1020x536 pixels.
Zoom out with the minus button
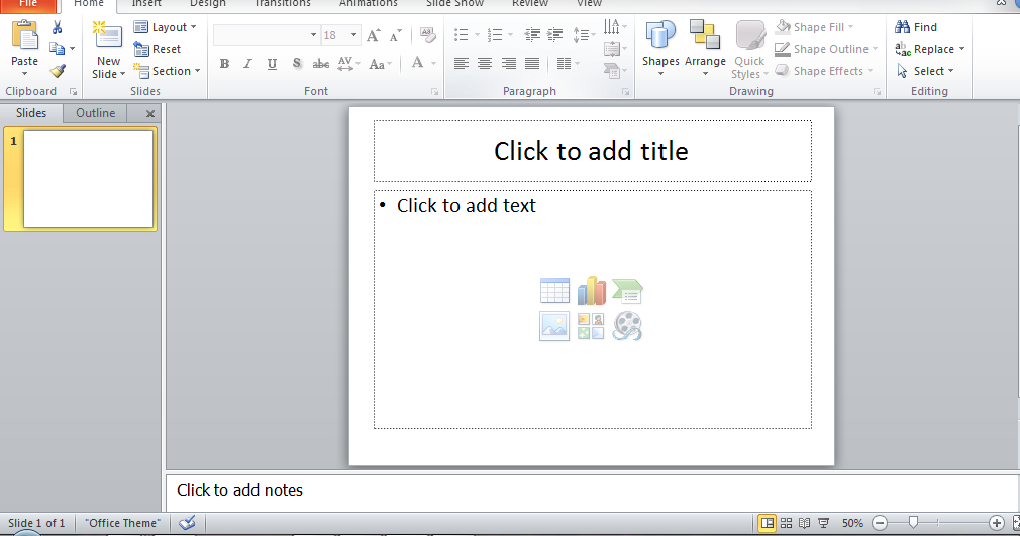(x=879, y=523)
